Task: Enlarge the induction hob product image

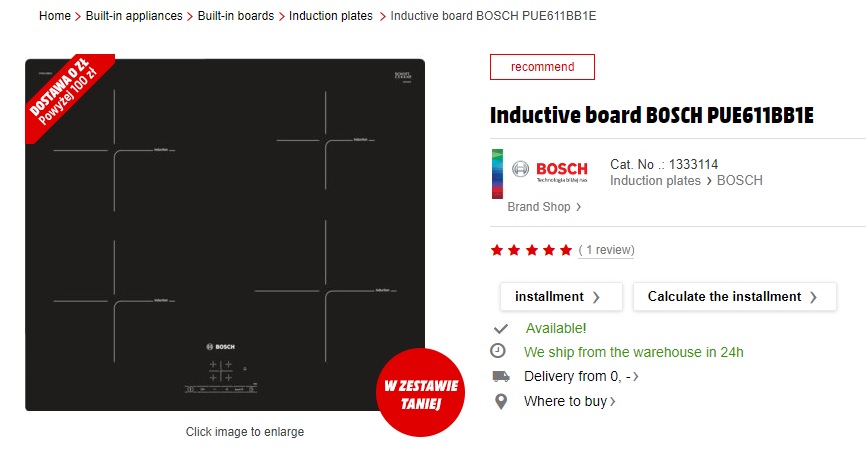Action: point(225,235)
